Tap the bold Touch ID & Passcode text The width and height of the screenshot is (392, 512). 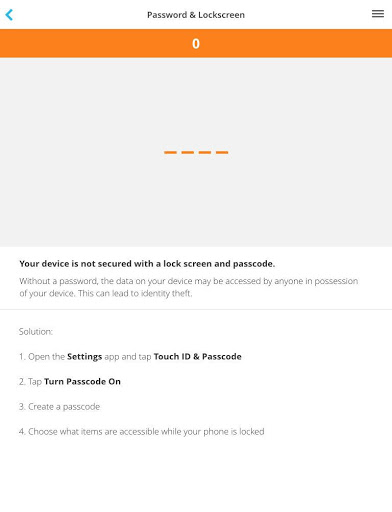point(197,357)
